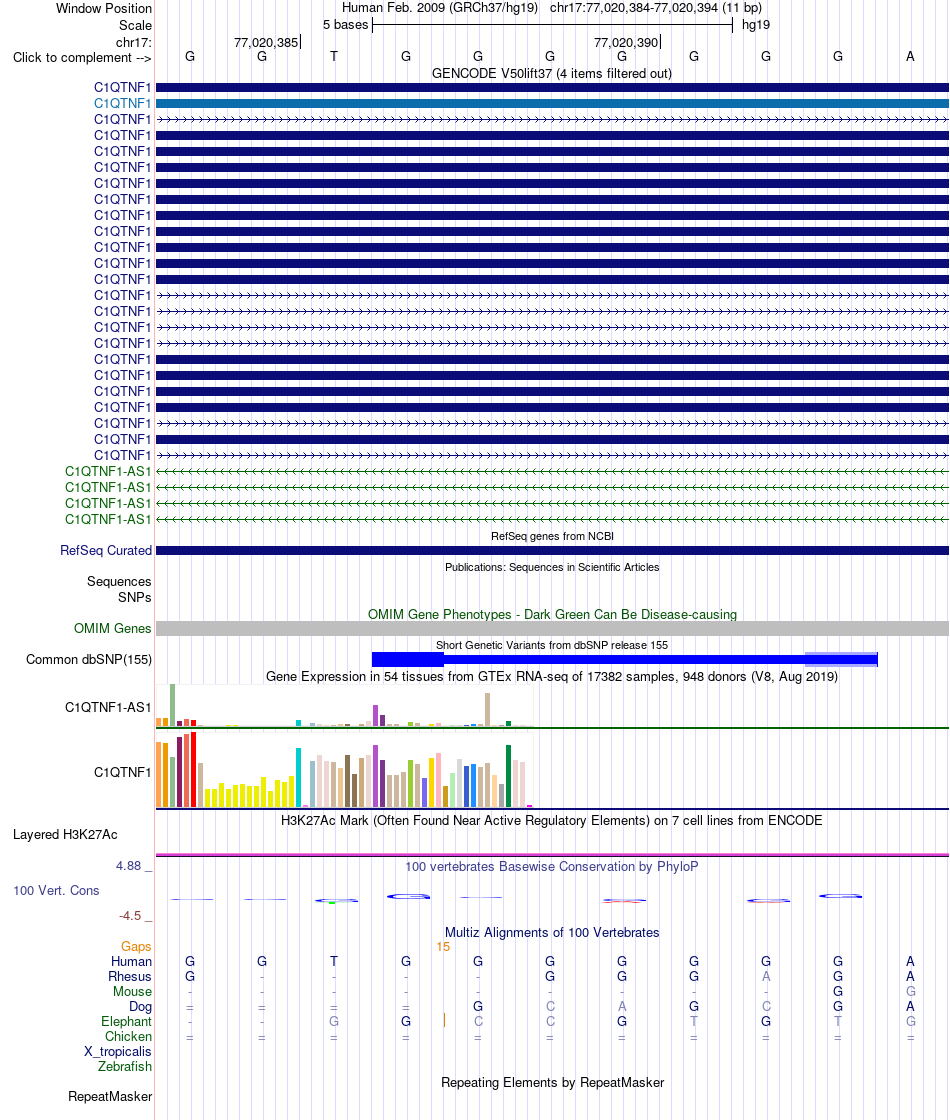Click the Dog species label

[x=140, y=1006]
